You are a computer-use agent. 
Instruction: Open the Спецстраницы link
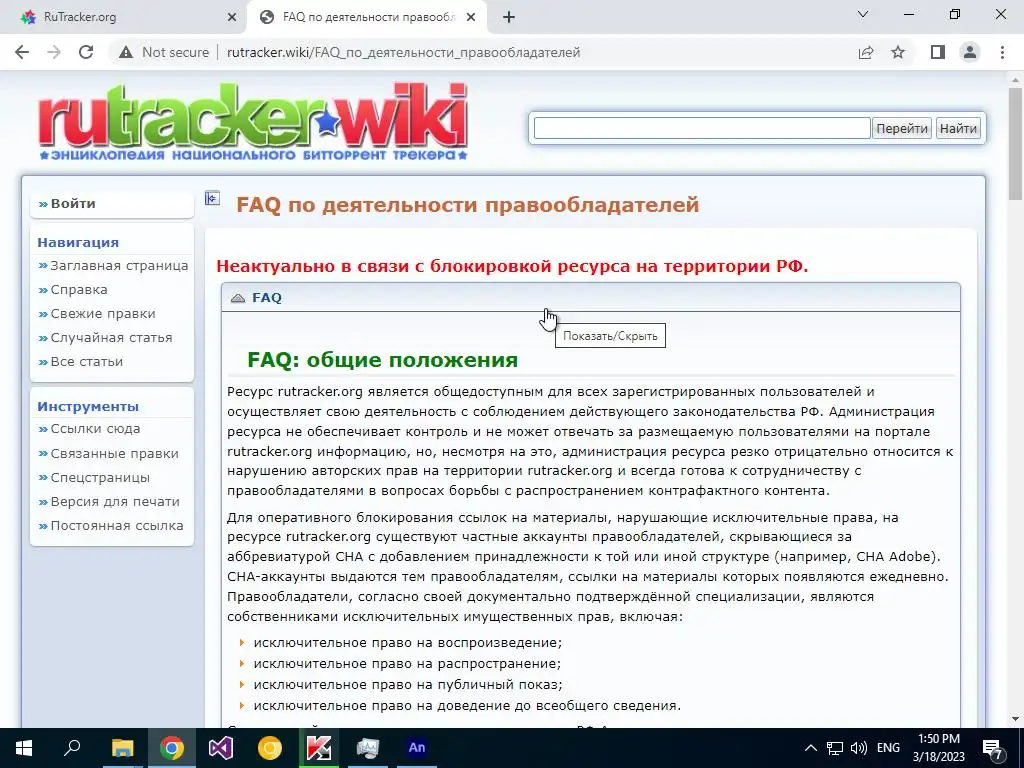click(x=100, y=478)
